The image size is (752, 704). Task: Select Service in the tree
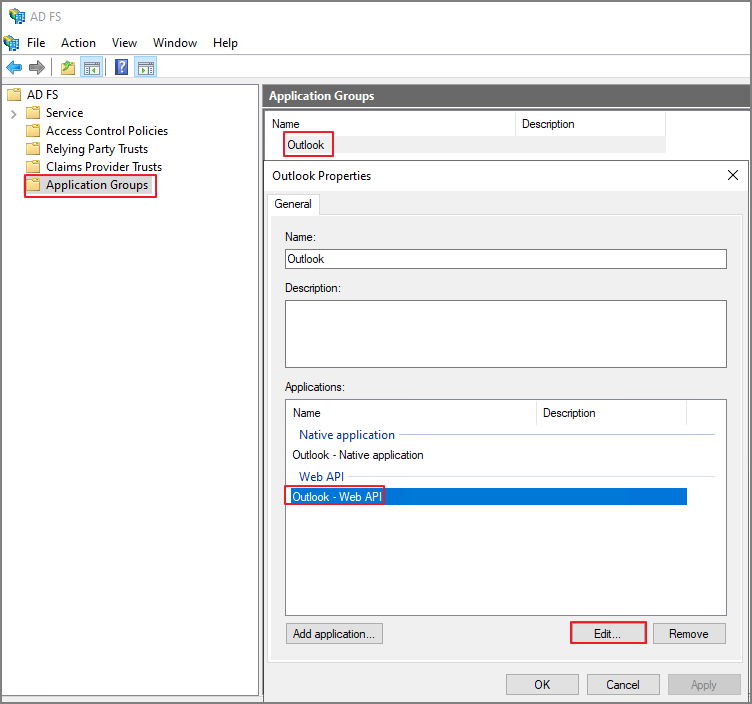65,113
